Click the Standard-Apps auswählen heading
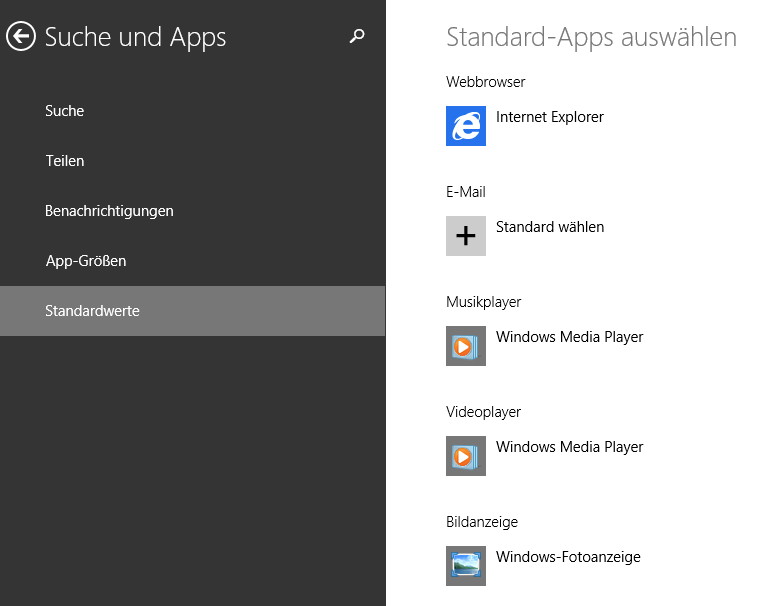 click(591, 37)
